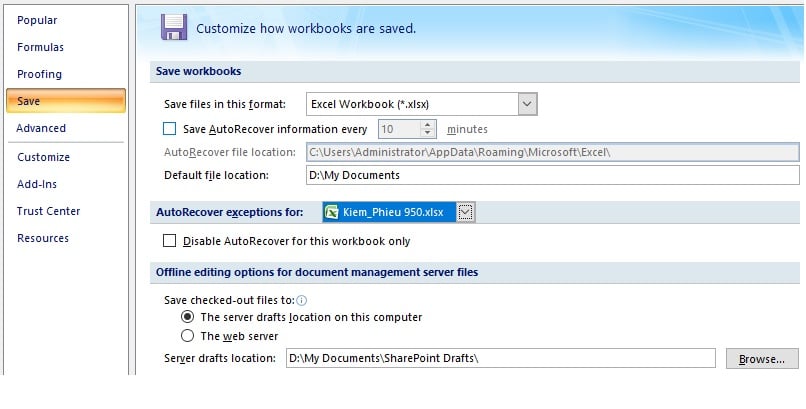This screenshot has height=409, width=806.
Task: Switch to the Formulas options category
Action: pos(40,47)
